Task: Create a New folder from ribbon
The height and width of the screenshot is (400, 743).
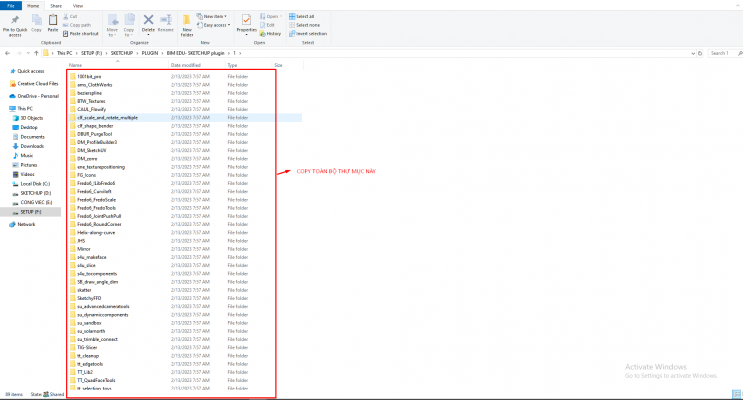Action: click(x=187, y=22)
